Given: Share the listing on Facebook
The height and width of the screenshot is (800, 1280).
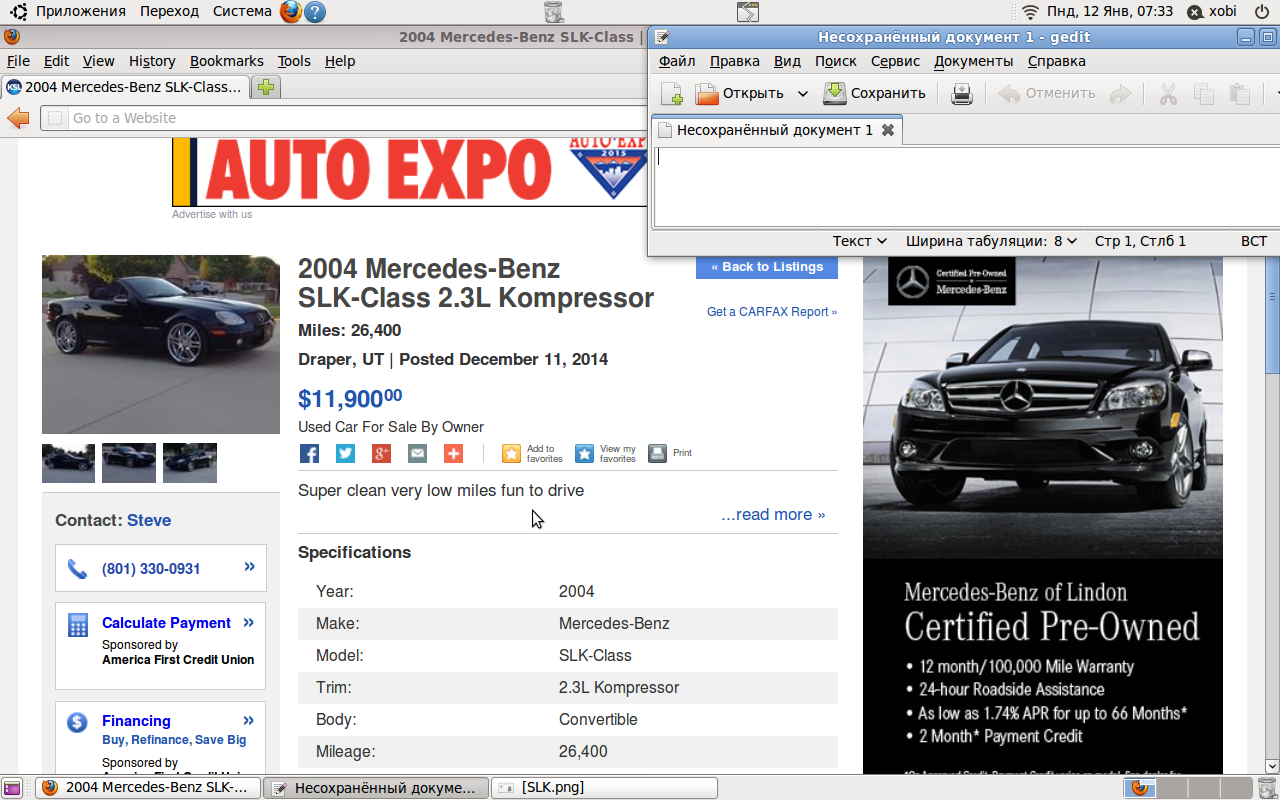Looking at the screenshot, I should click(x=309, y=454).
